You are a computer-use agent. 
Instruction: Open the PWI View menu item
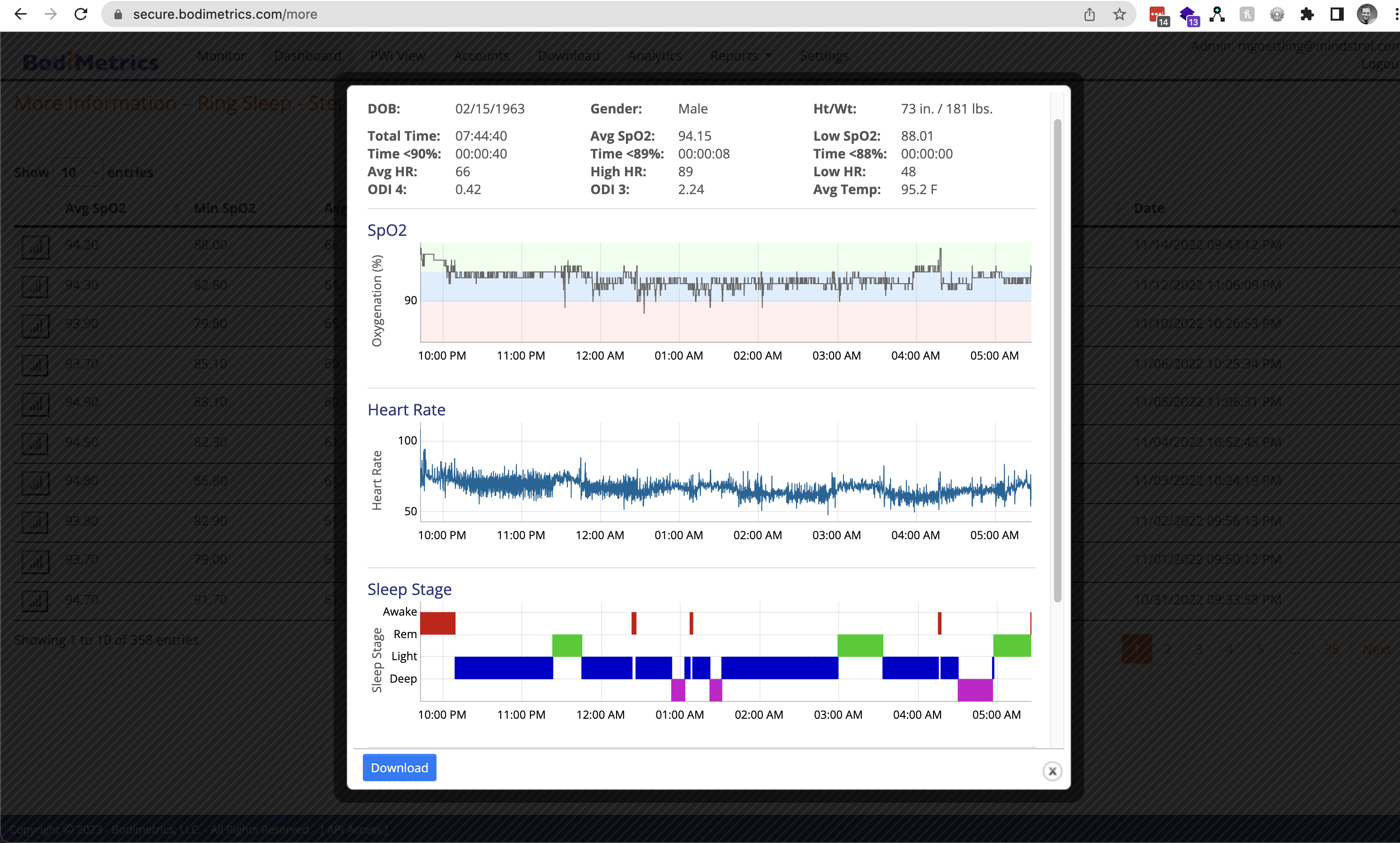398,56
